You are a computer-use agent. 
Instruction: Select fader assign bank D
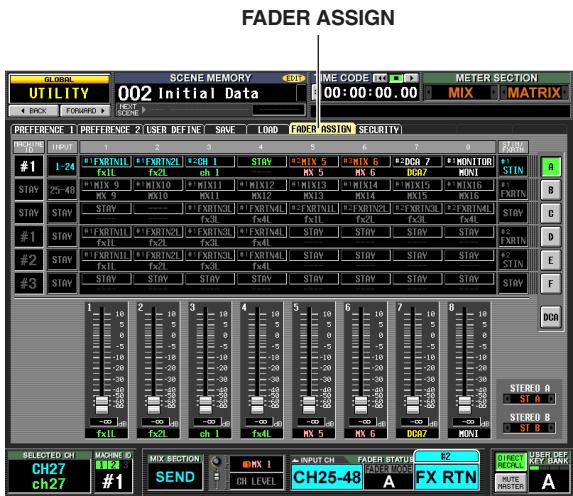click(x=551, y=237)
